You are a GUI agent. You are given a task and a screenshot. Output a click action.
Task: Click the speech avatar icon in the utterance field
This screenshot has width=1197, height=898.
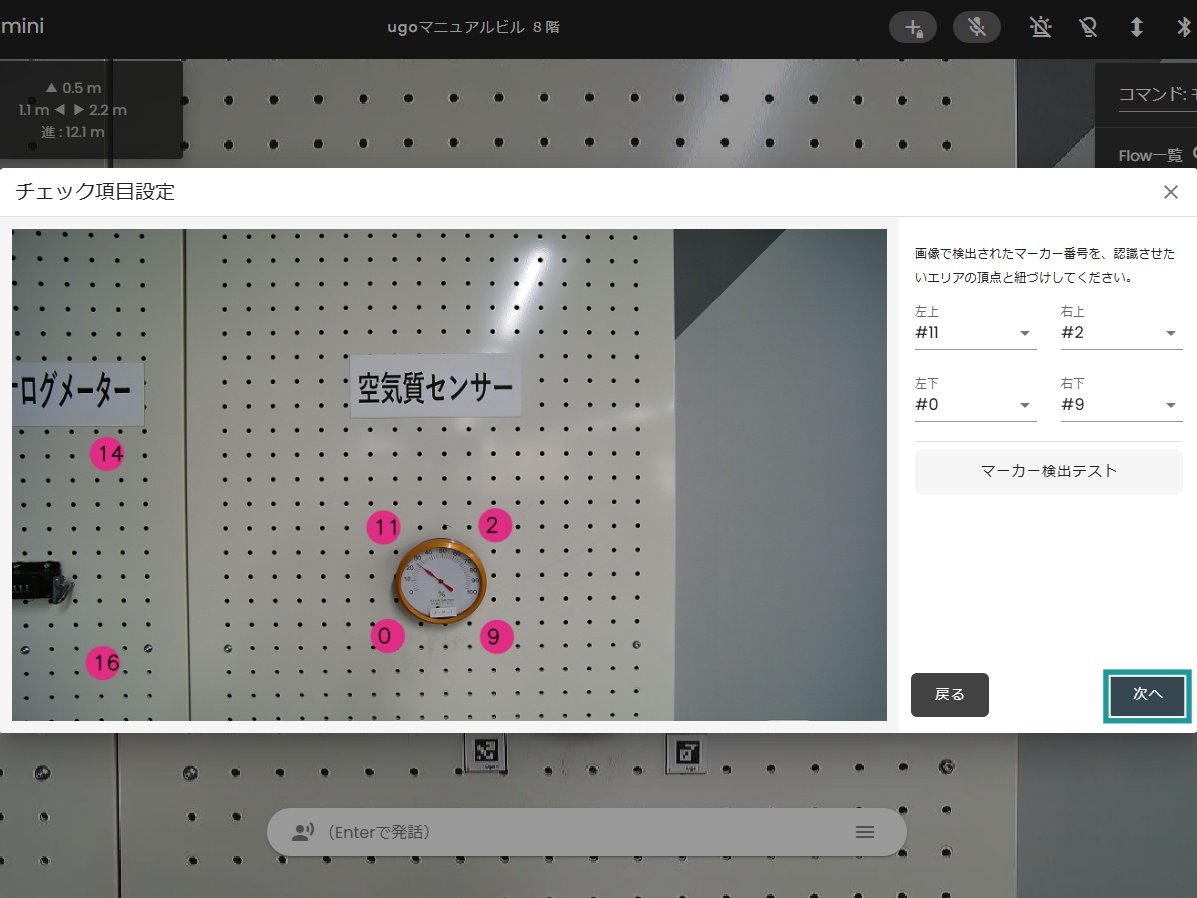(x=303, y=831)
